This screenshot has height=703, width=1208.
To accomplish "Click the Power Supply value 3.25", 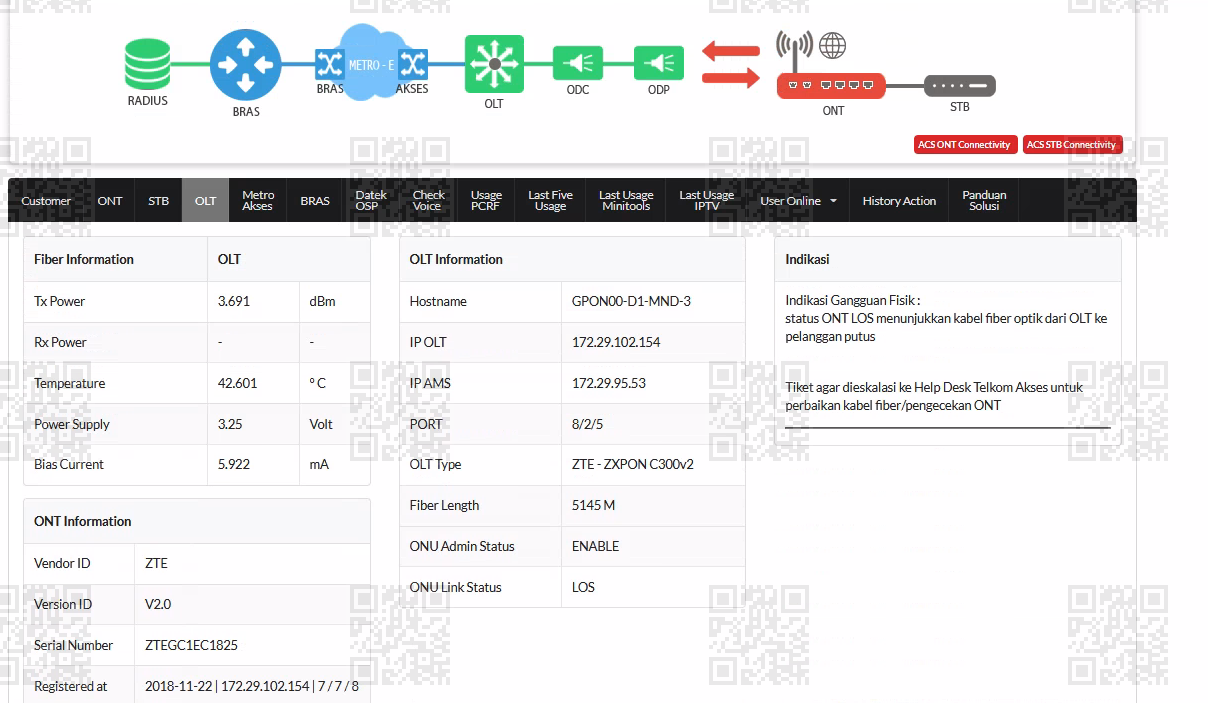I will pyautogui.click(x=230, y=424).
